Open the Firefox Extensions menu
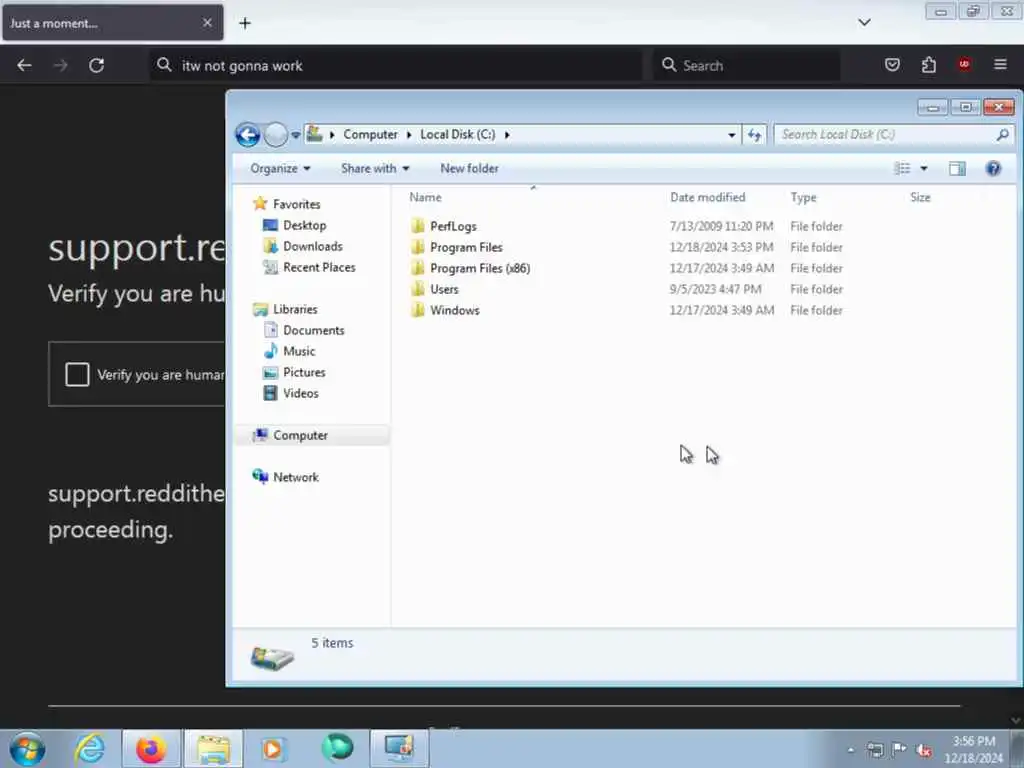The width and height of the screenshot is (1024, 768). point(928,65)
